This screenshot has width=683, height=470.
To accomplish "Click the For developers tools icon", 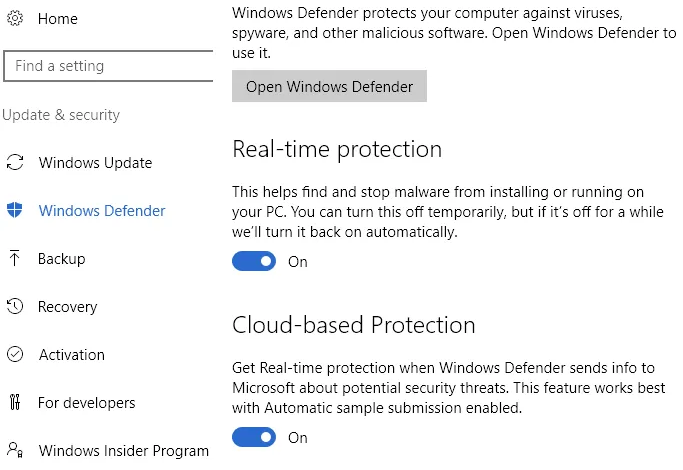I will pyautogui.click(x=15, y=402).
